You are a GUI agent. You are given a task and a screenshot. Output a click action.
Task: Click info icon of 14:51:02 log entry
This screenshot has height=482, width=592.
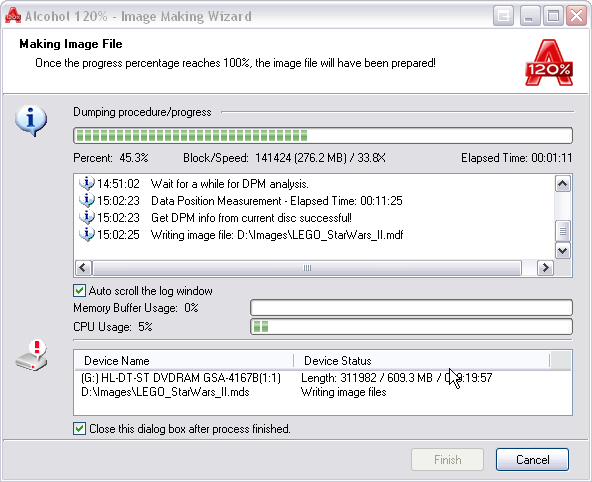(x=86, y=183)
